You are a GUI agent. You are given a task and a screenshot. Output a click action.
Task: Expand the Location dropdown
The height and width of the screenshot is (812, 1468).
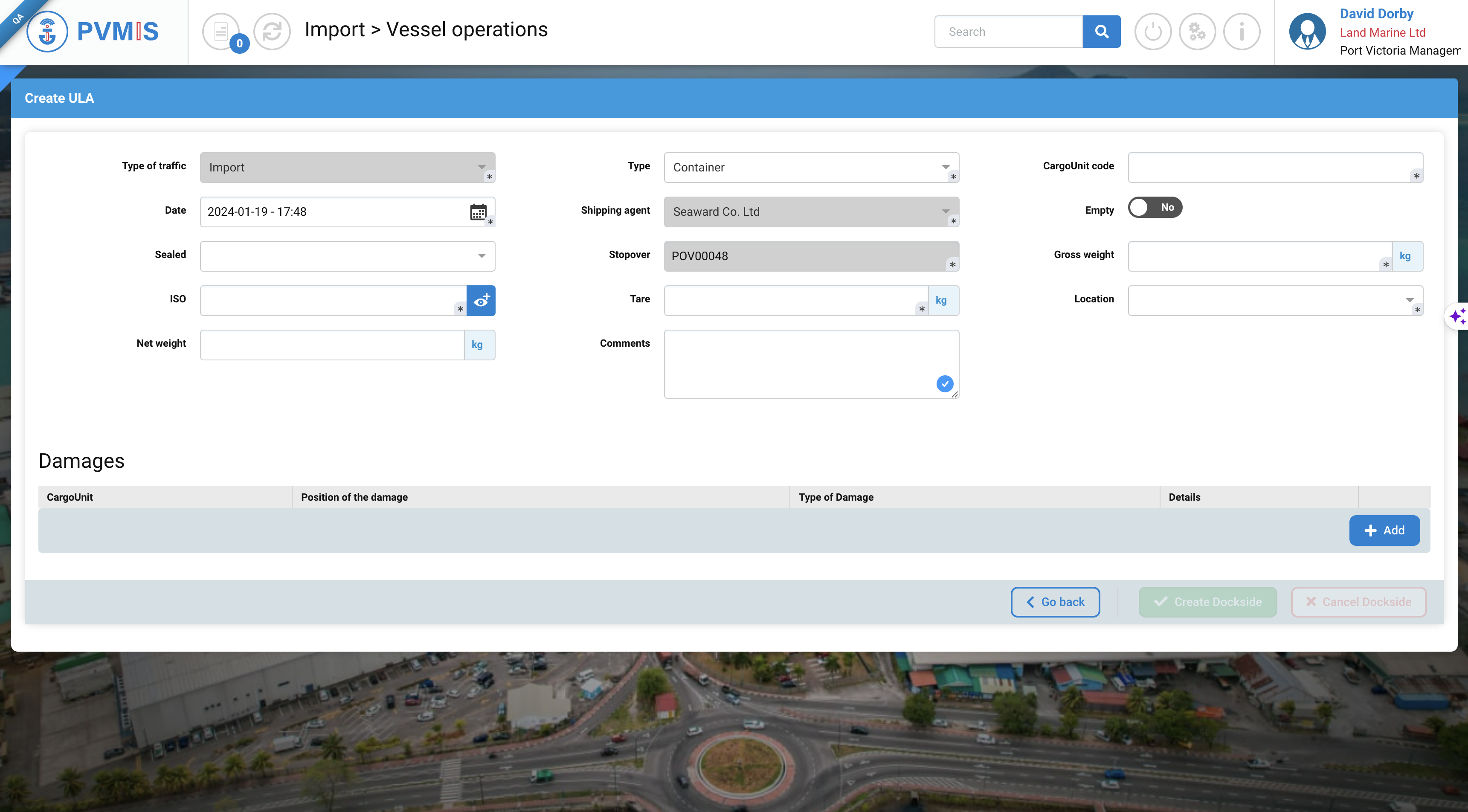1275,300
